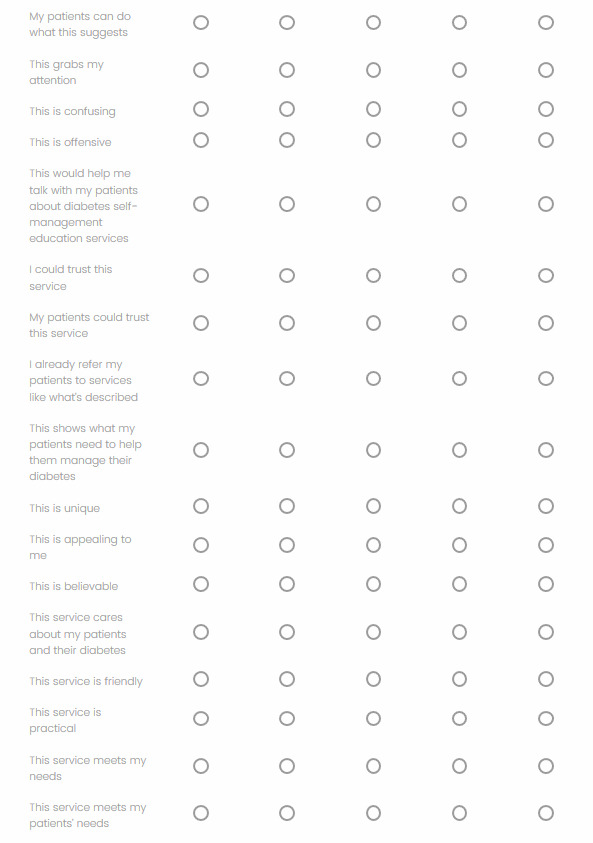Image resolution: width=593 pixels, height=843 pixels.
Task: Select fourth radio for 'talk with my patients' statement
Action: pyautogui.click(x=459, y=204)
